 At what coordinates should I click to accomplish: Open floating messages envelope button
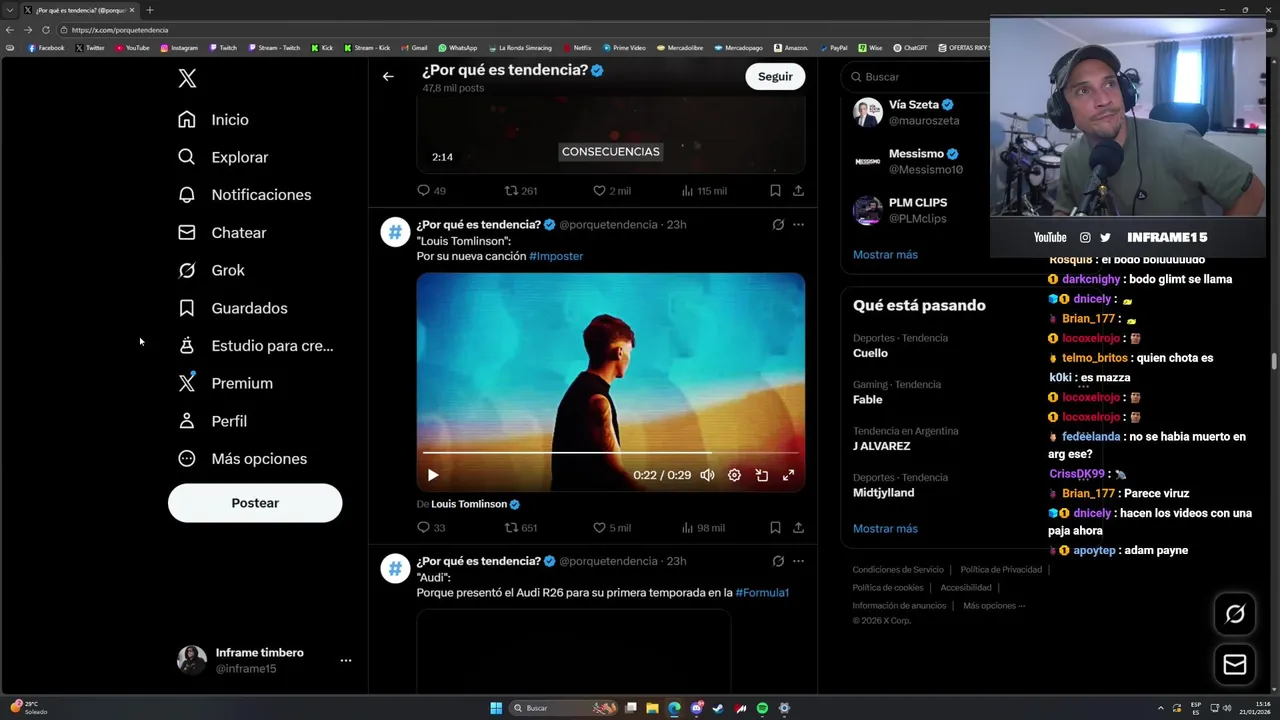click(1235, 665)
